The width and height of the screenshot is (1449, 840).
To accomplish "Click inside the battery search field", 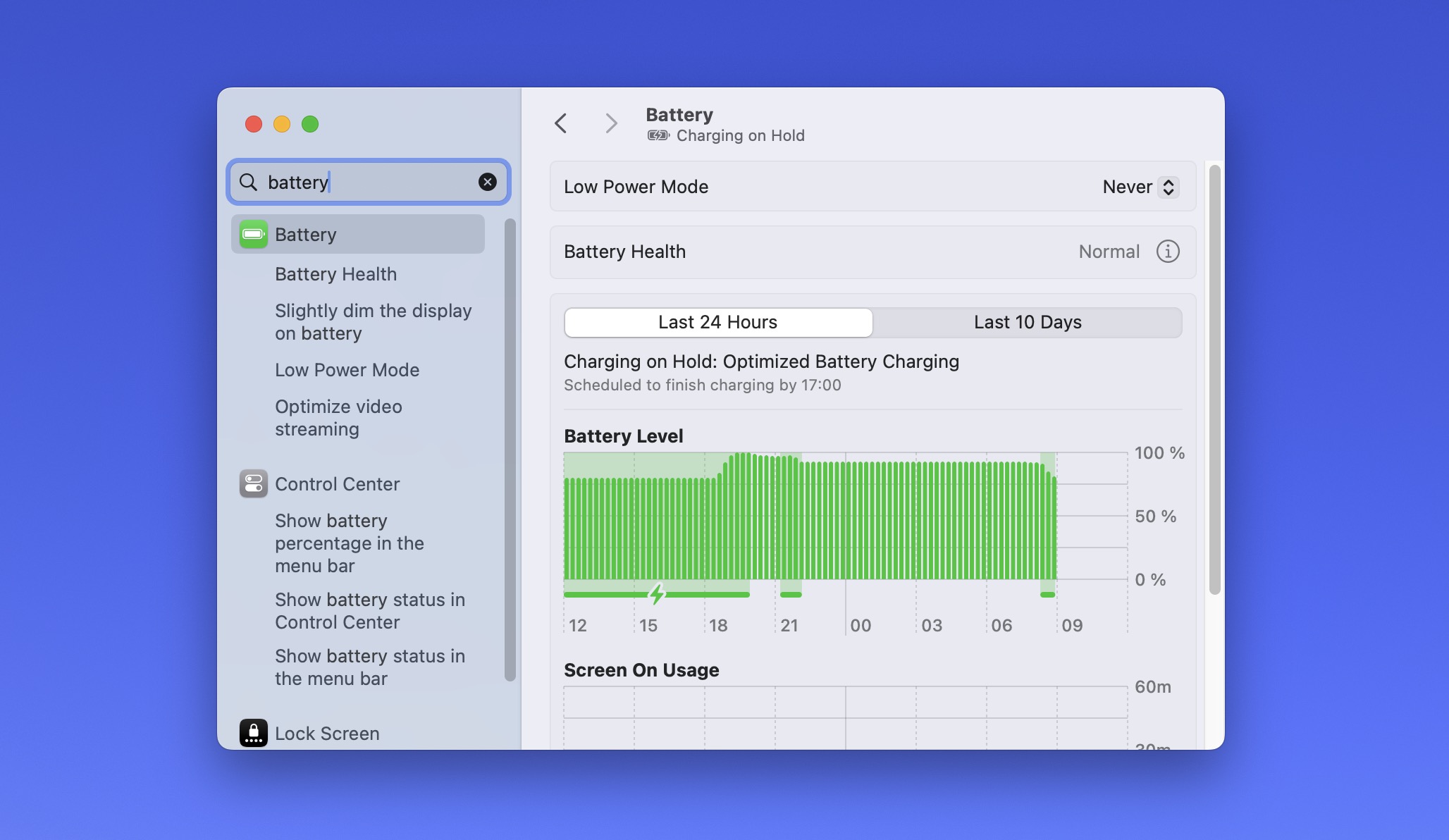I will (x=368, y=182).
